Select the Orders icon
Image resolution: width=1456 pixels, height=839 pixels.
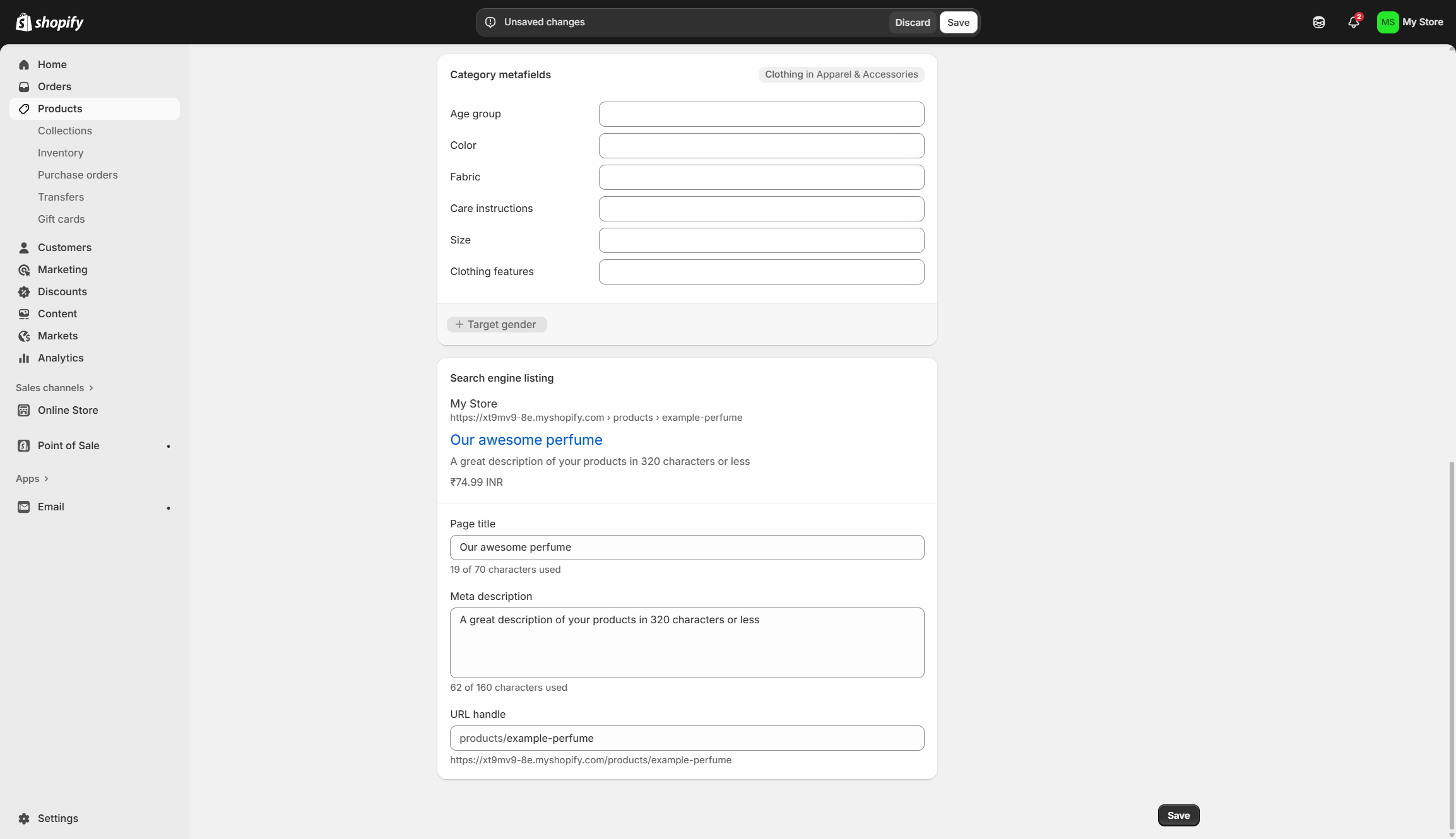click(x=24, y=86)
